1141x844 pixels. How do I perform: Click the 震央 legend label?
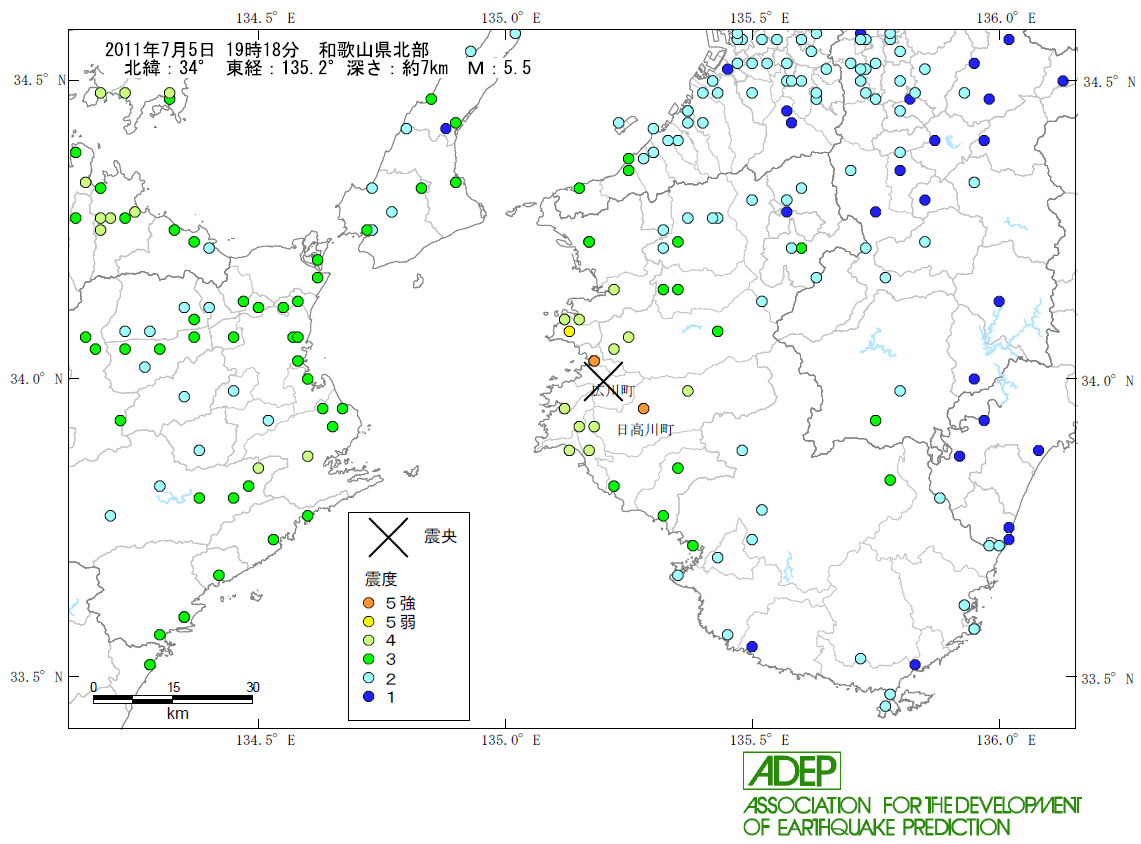440,536
